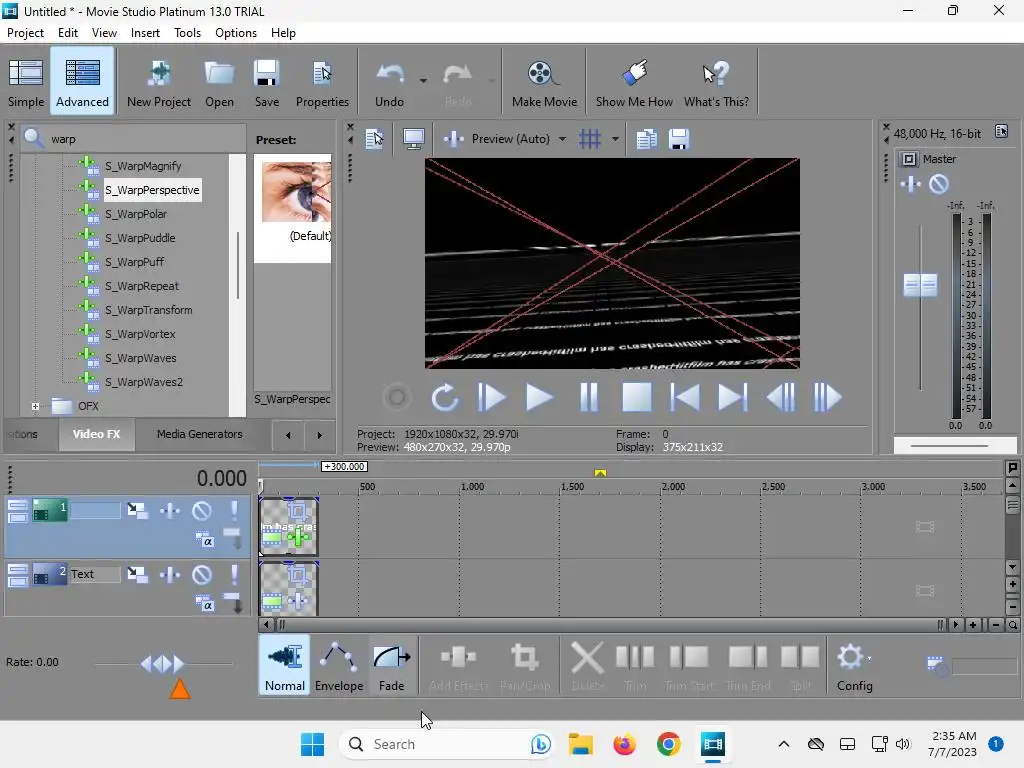
Task: Activate What's This help
Action: pyautogui.click(x=716, y=82)
